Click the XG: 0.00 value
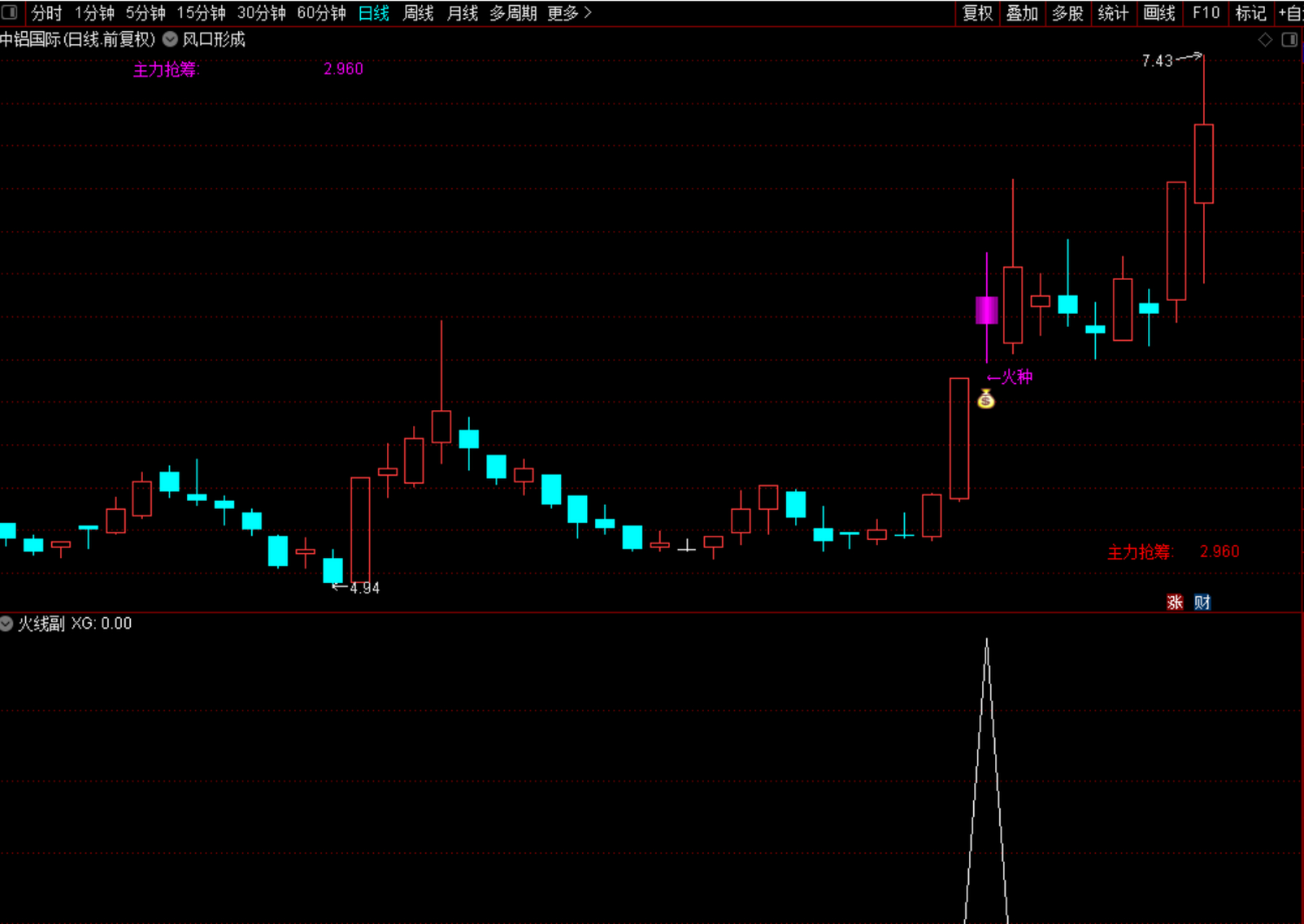 [101, 624]
